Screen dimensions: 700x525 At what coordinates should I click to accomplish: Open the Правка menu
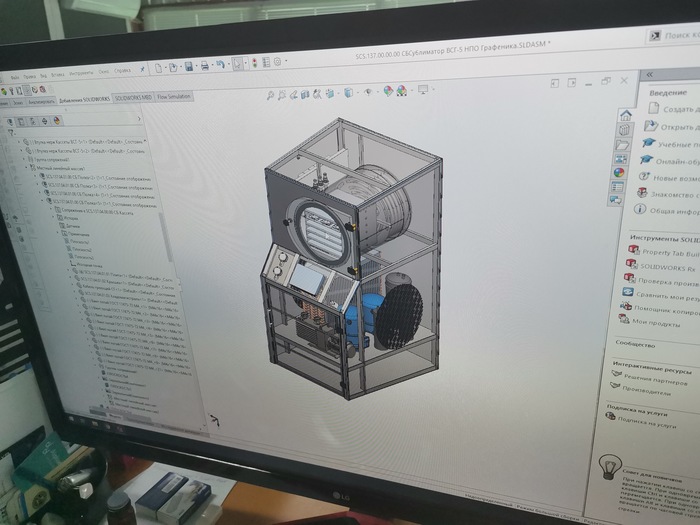(x=29, y=76)
